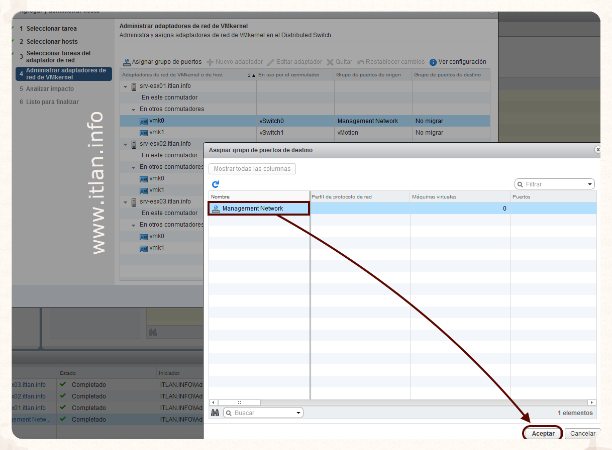
Task: Click the Asignar grupo de puertos icon
Action: (125, 62)
